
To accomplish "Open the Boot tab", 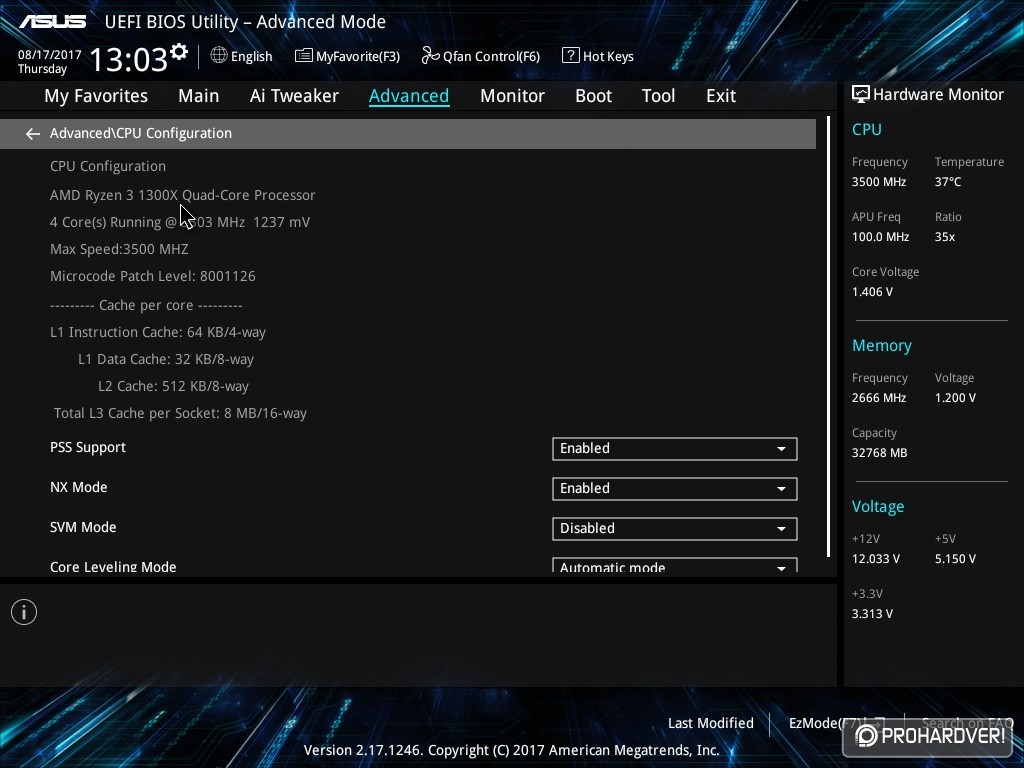I will pos(593,96).
